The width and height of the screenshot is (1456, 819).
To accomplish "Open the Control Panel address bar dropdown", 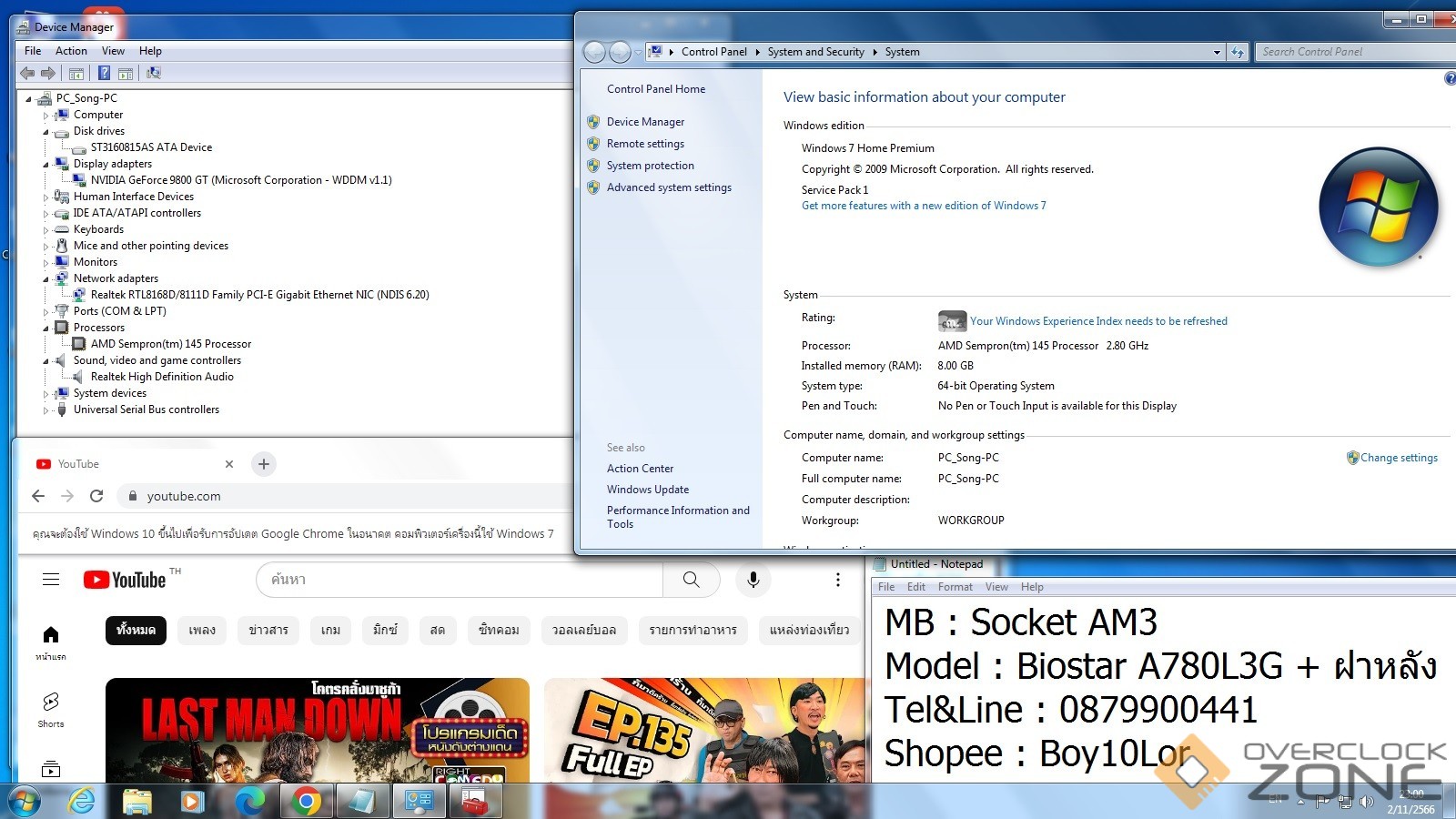I will (1217, 53).
